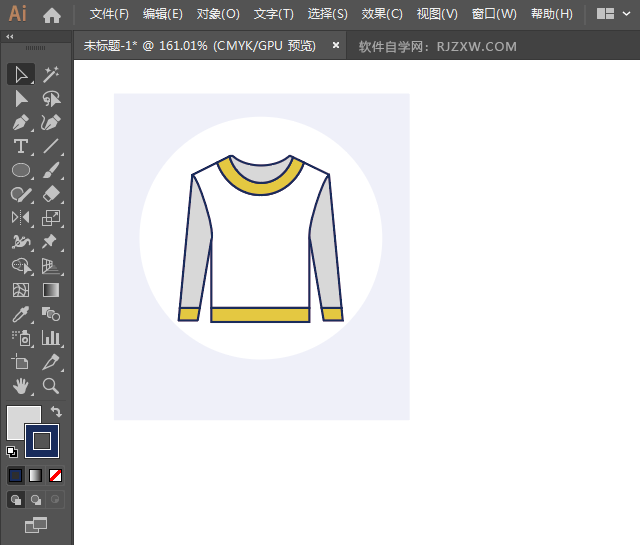
Task: Select the Hand pan tool
Action: tap(20, 386)
